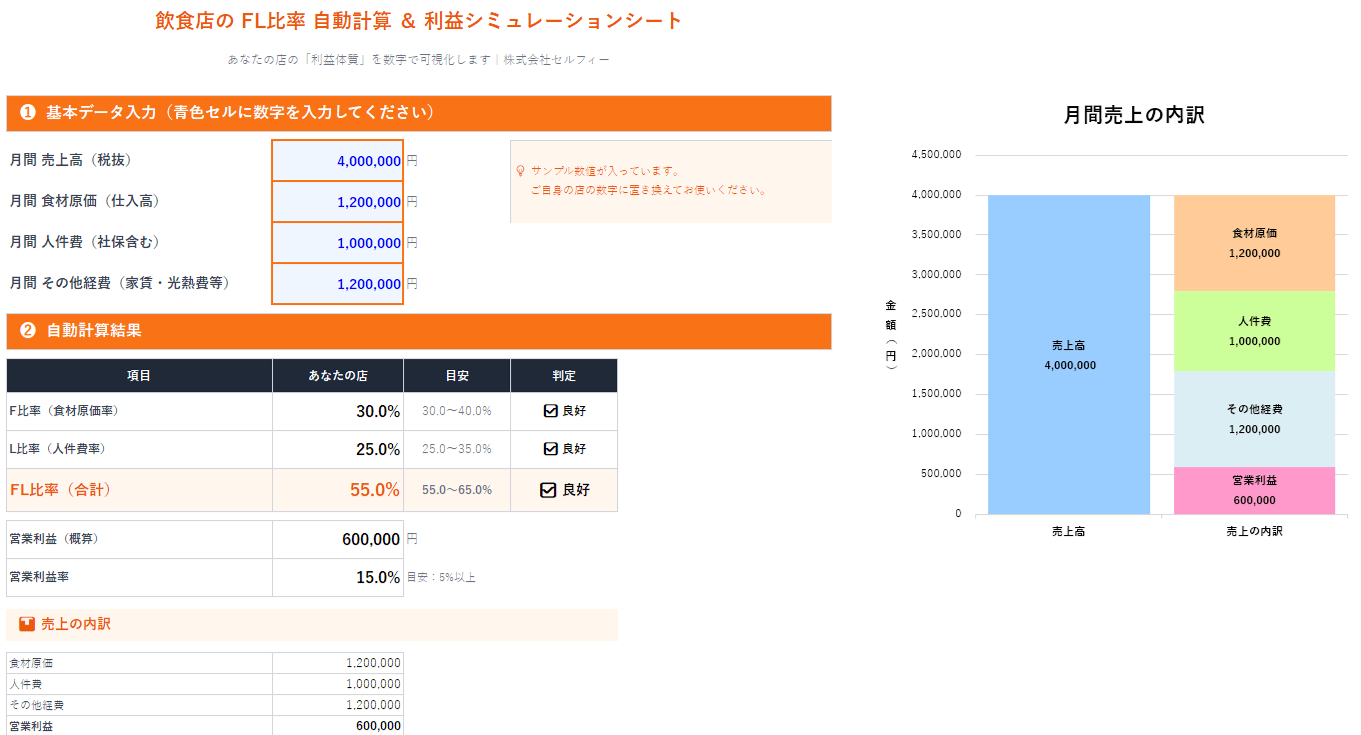Click the ❶ circle icon on 基本データ入力 header
The height and width of the screenshot is (735, 1361).
coord(27,113)
